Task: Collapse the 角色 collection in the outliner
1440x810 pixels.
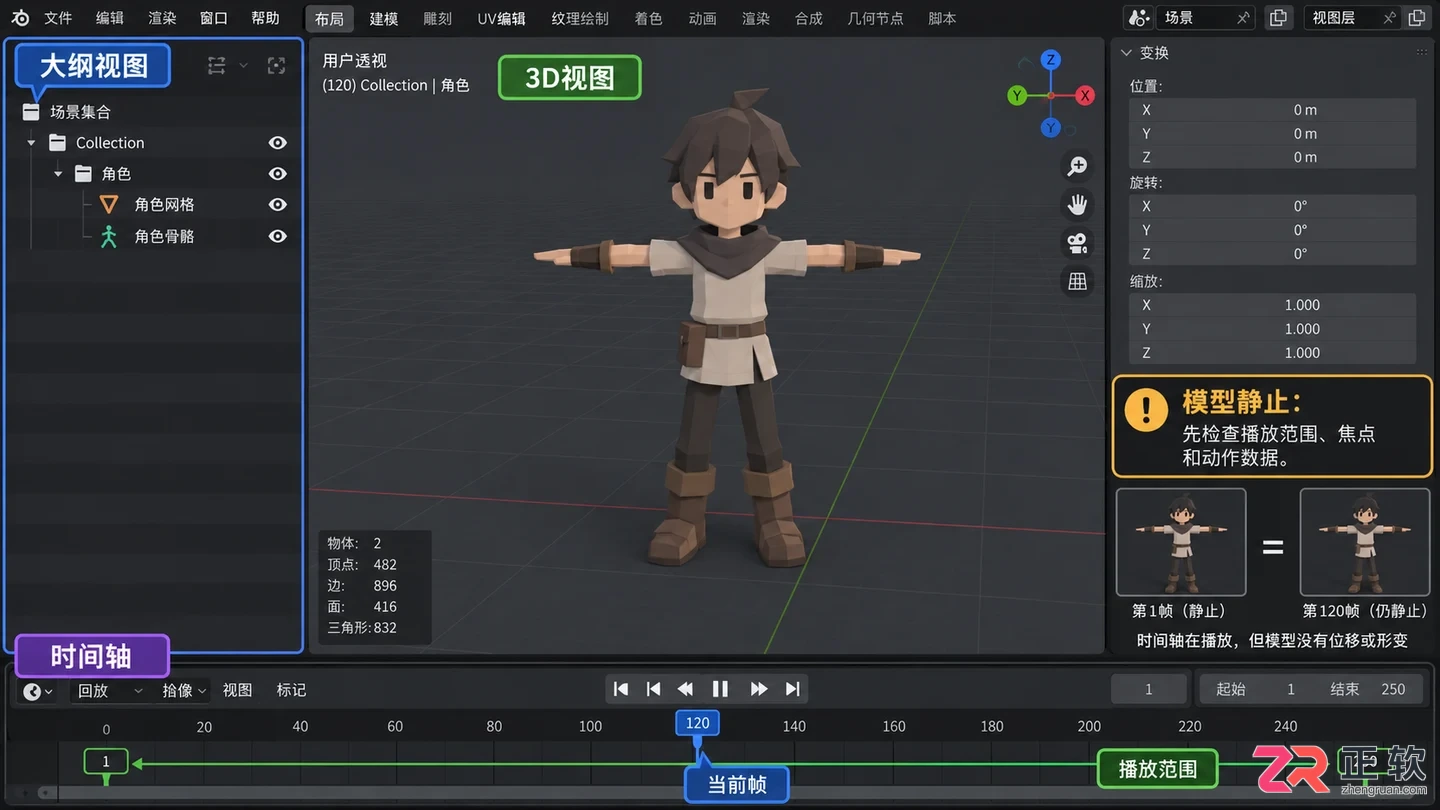Action: (58, 174)
